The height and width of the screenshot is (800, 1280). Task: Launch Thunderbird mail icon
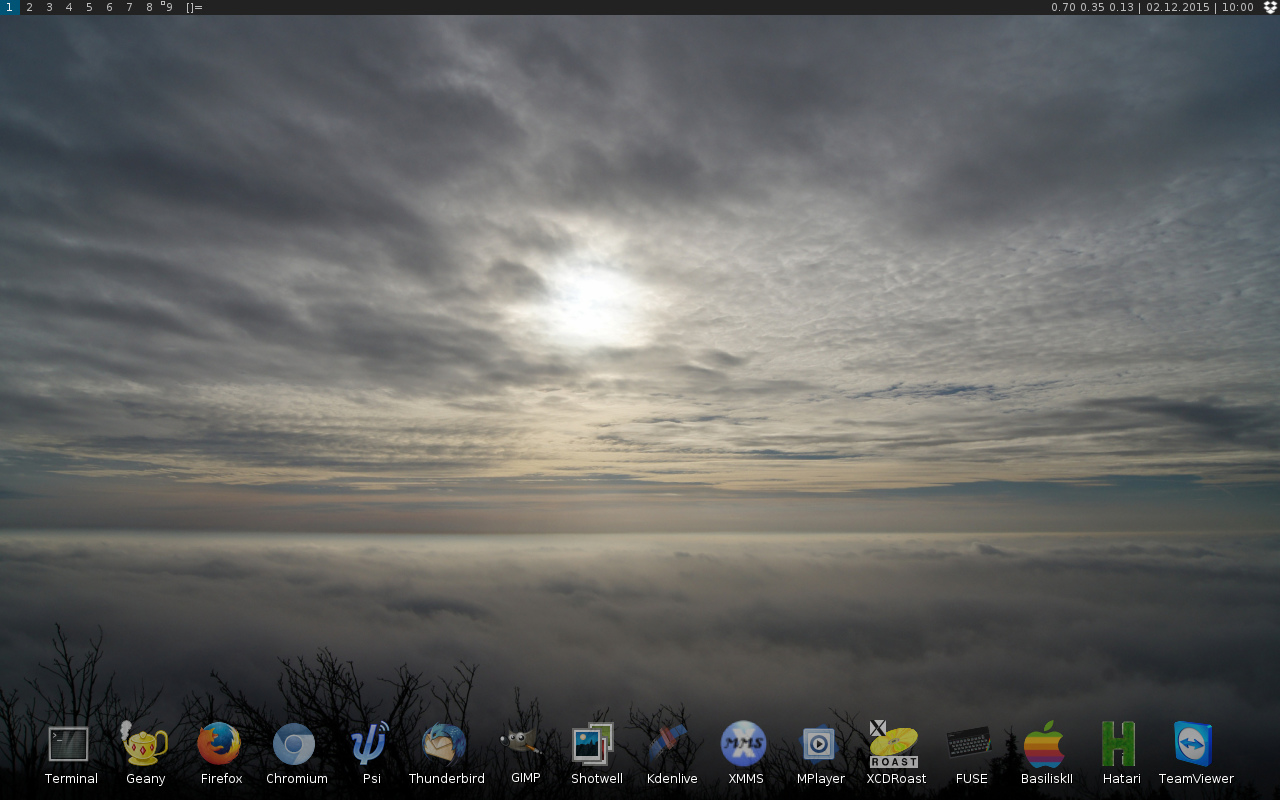[x=445, y=744]
